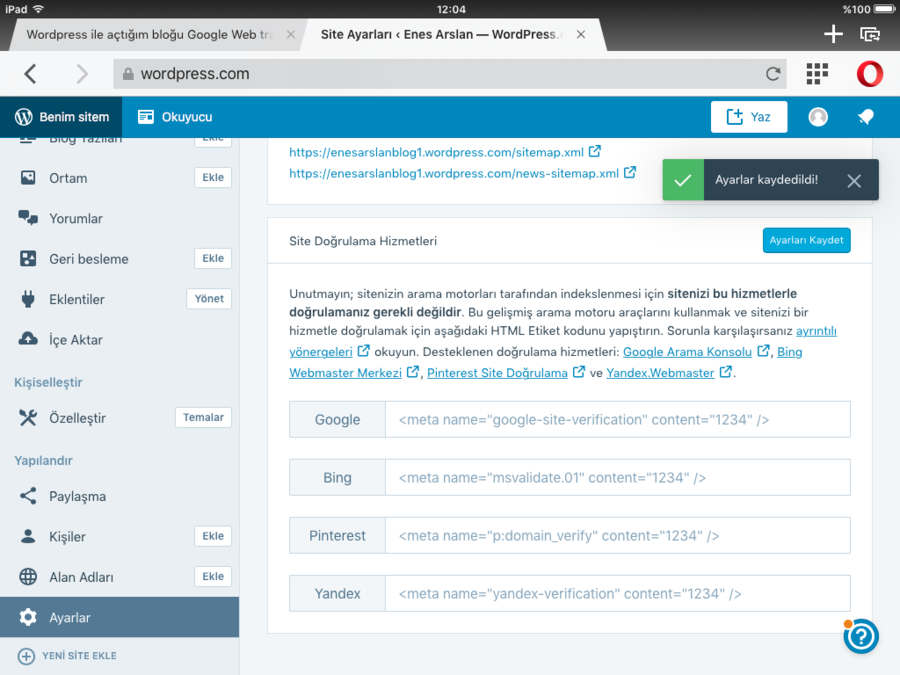Click Ekle button next to Kişiler
This screenshot has width=900, height=675.
coord(213,536)
